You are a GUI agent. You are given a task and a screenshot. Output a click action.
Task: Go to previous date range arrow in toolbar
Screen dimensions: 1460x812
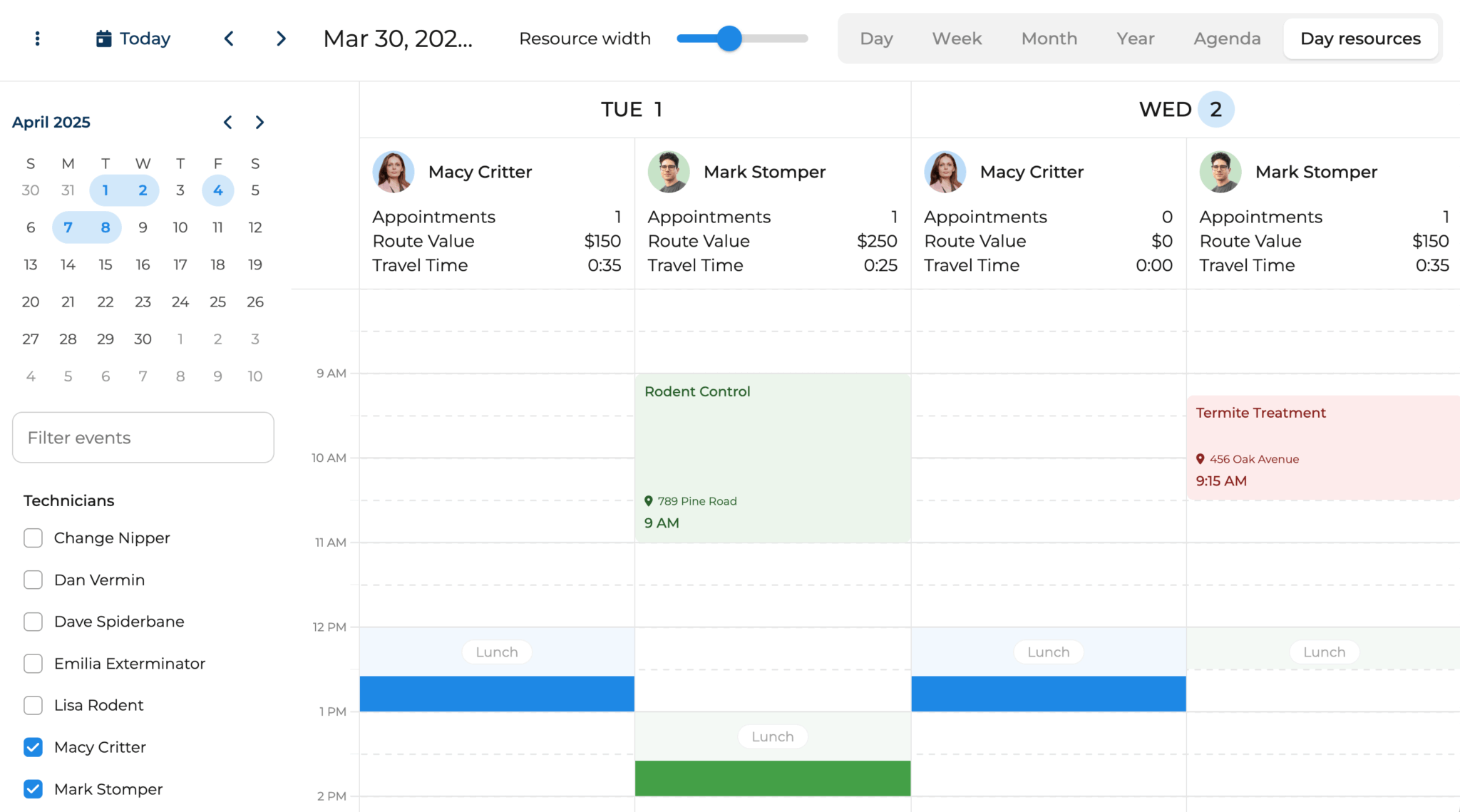[x=229, y=38]
